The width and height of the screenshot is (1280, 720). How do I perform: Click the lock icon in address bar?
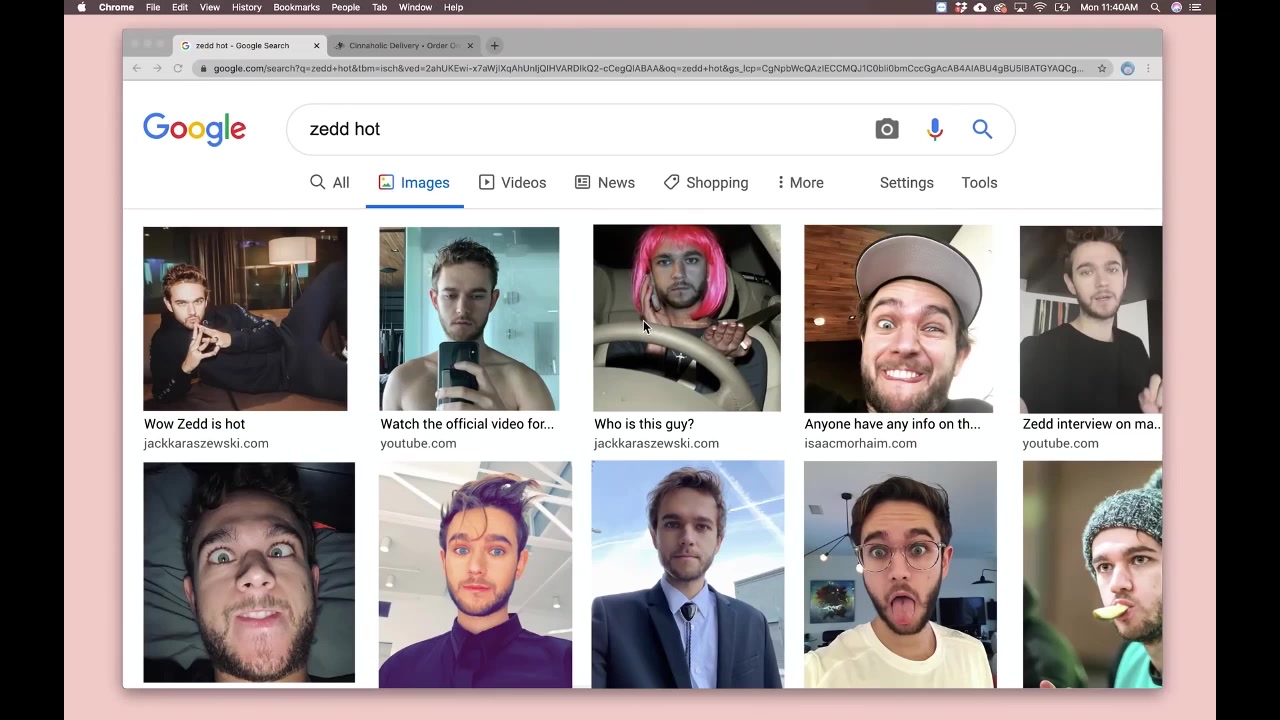pos(204,68)
